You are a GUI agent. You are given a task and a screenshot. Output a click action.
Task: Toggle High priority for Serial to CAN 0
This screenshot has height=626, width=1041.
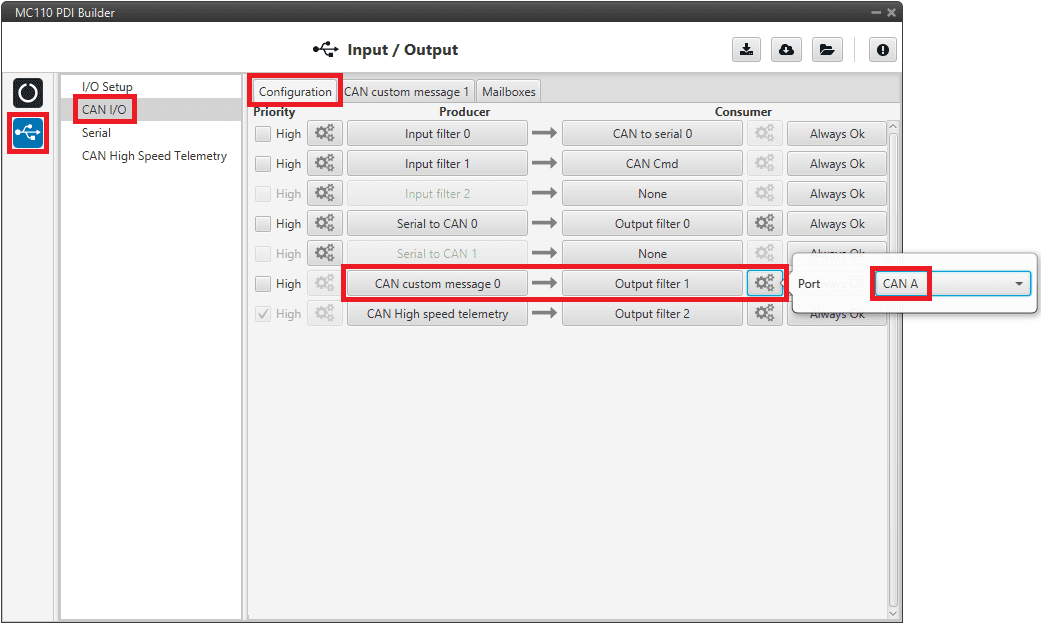pos(263,224)
